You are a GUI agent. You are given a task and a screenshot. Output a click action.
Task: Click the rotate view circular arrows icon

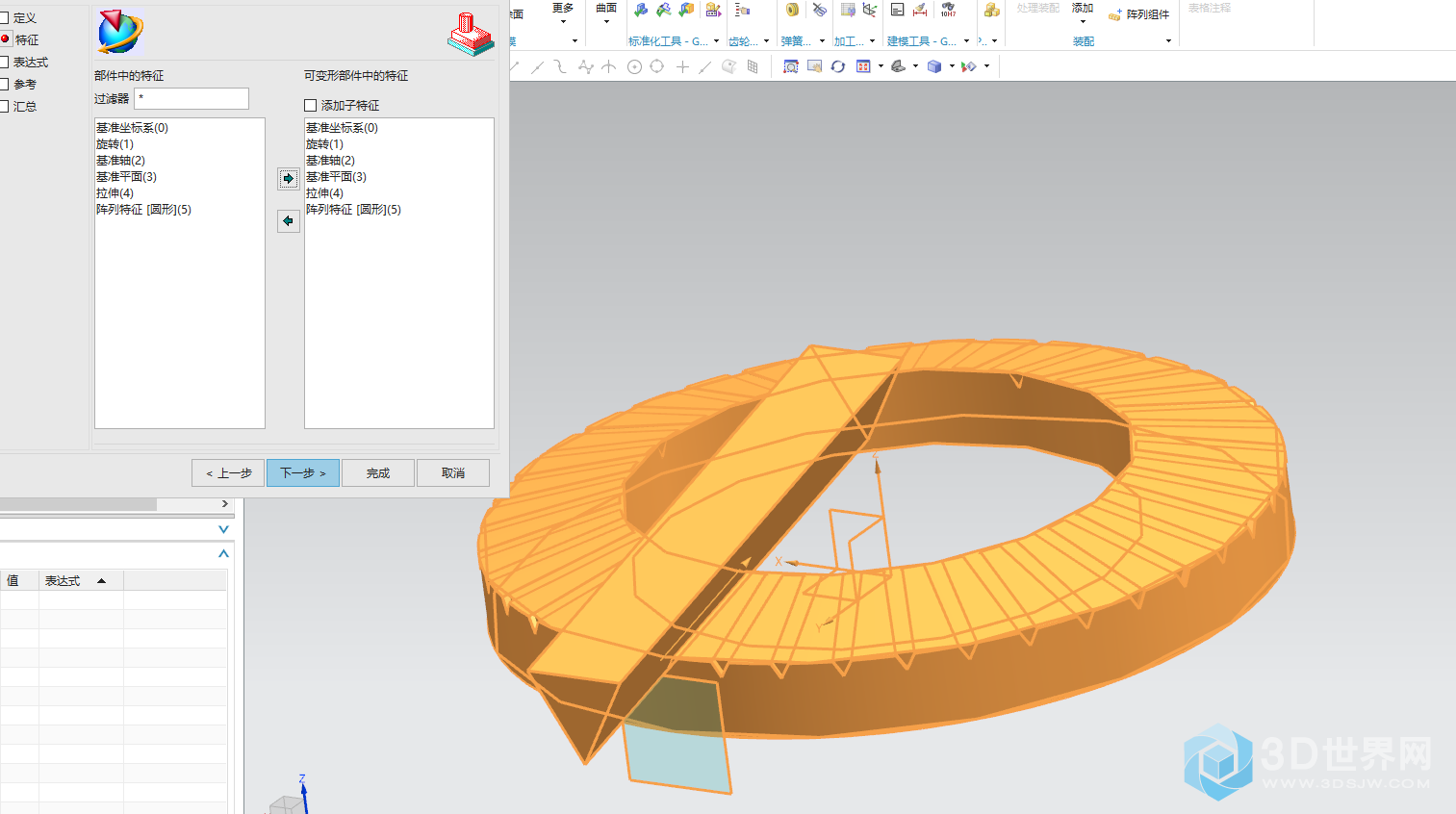point(838,66)
